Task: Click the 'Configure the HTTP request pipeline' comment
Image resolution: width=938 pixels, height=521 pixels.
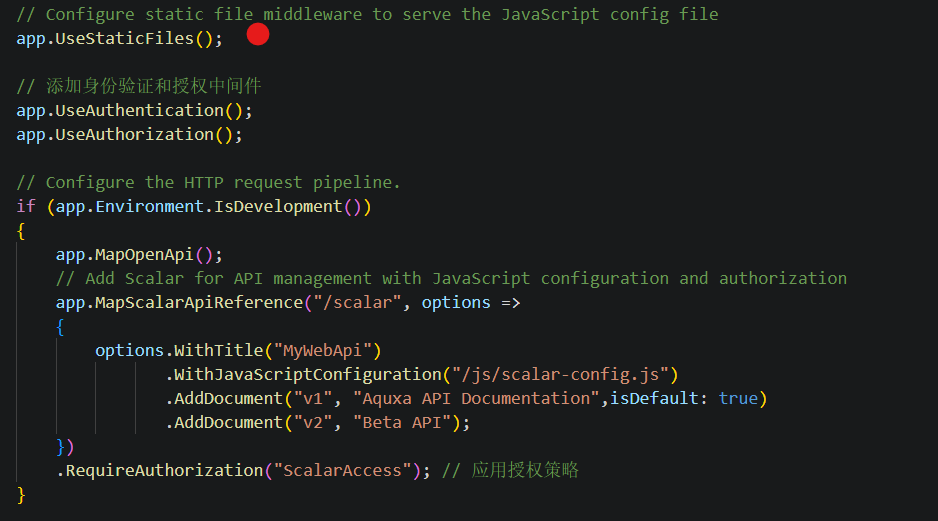Action: [208, 182]
